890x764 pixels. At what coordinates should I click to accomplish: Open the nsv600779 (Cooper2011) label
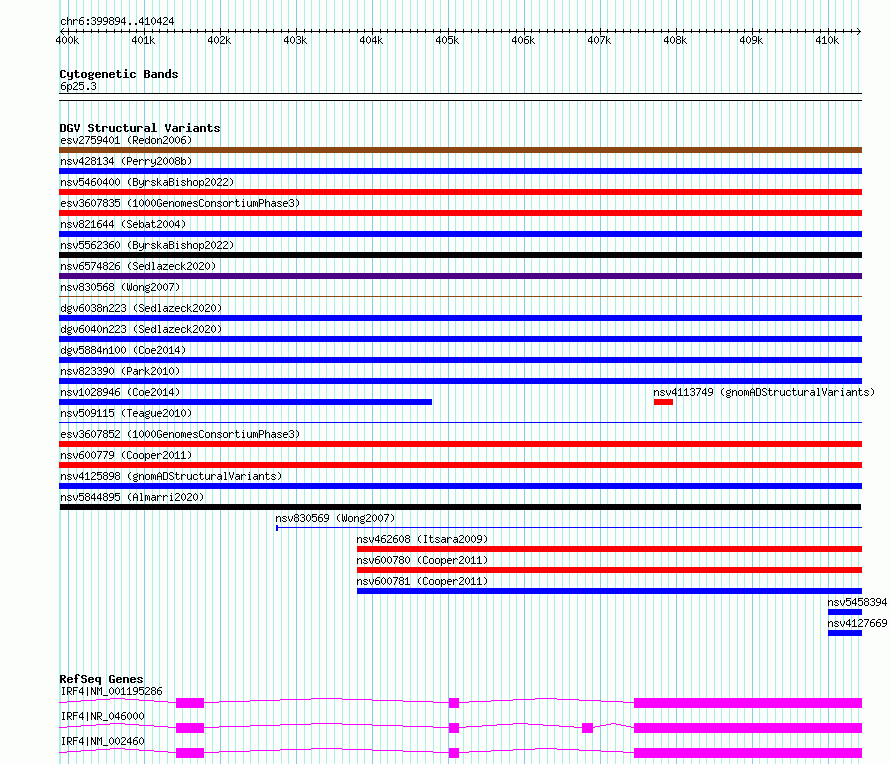pos(126,455)
